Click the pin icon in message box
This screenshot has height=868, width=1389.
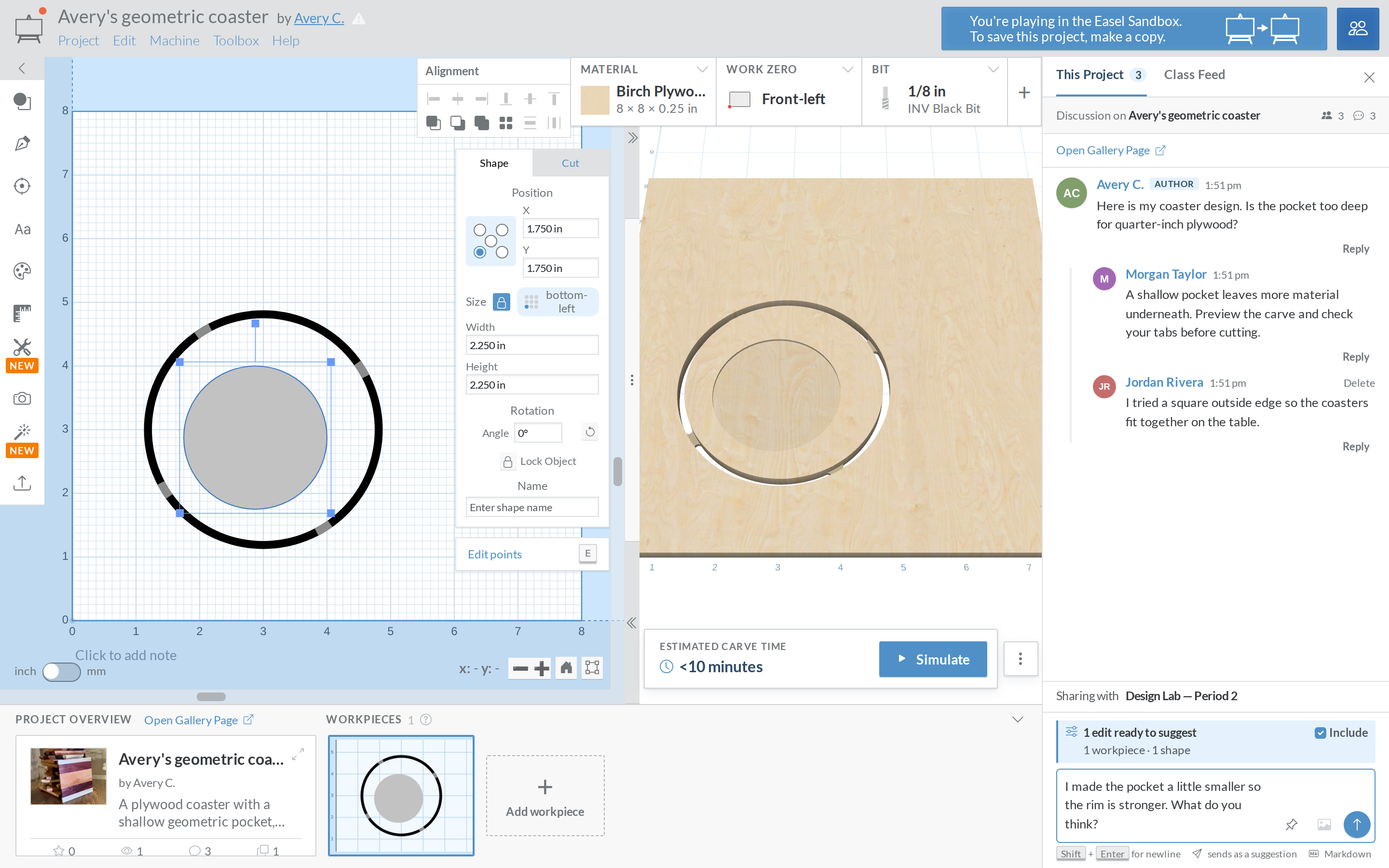click(x=1292, y=825)
